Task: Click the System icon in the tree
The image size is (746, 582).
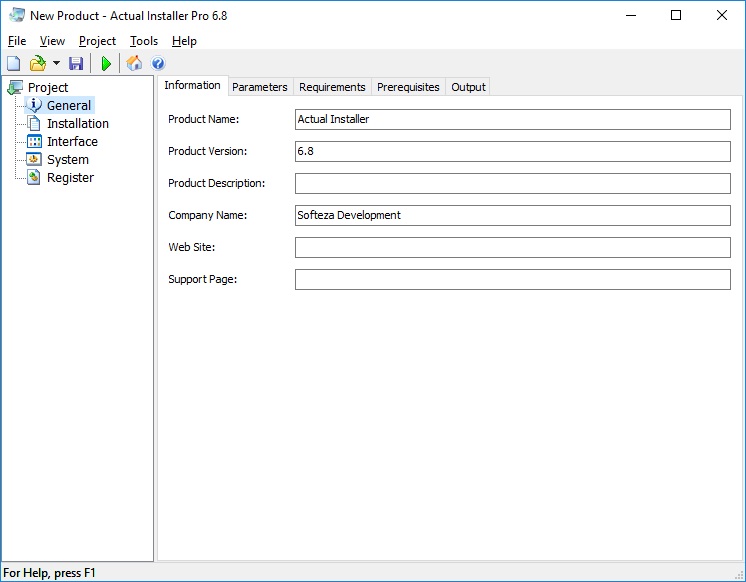Action: pos(34,159)
